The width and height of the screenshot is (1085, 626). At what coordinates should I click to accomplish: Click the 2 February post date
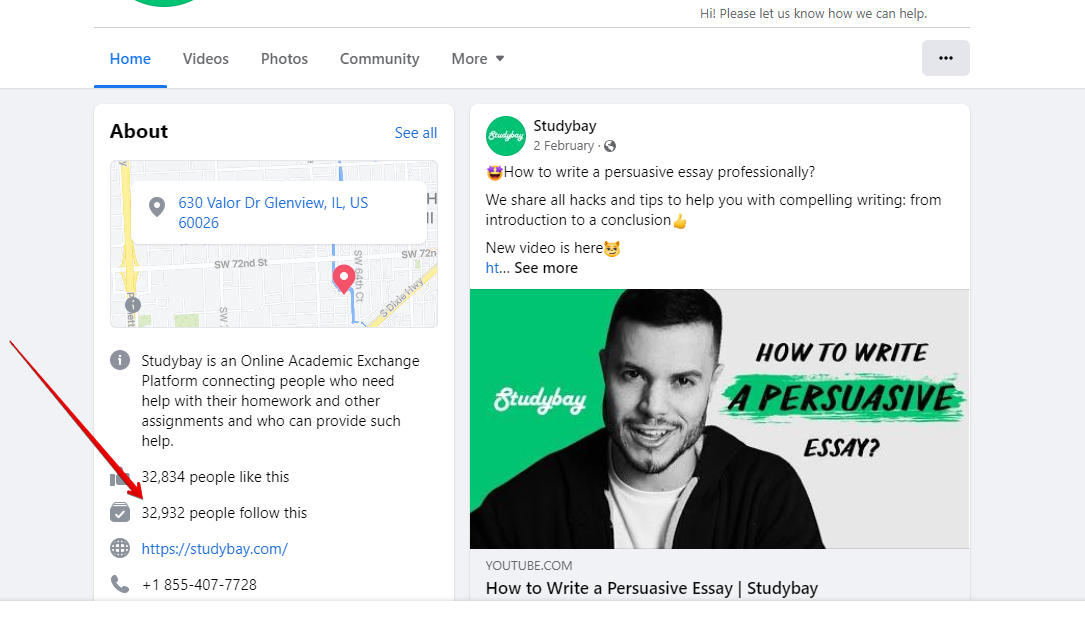pos(563,146)
